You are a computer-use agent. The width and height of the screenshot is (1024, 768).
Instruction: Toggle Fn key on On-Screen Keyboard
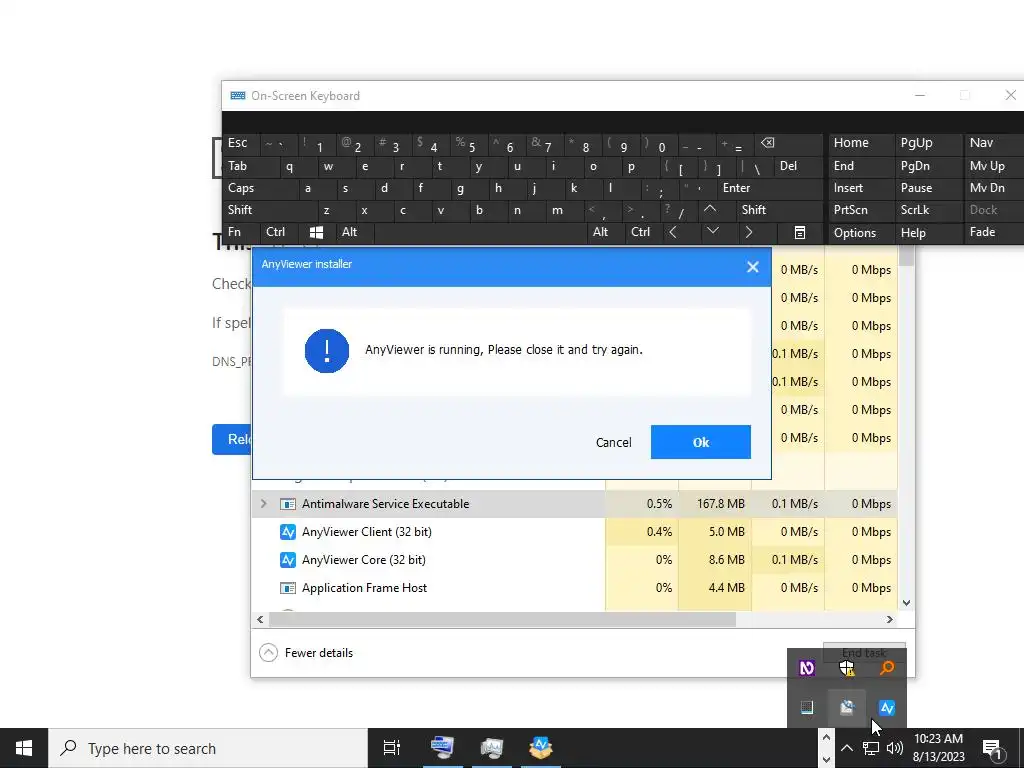[241, 232]
